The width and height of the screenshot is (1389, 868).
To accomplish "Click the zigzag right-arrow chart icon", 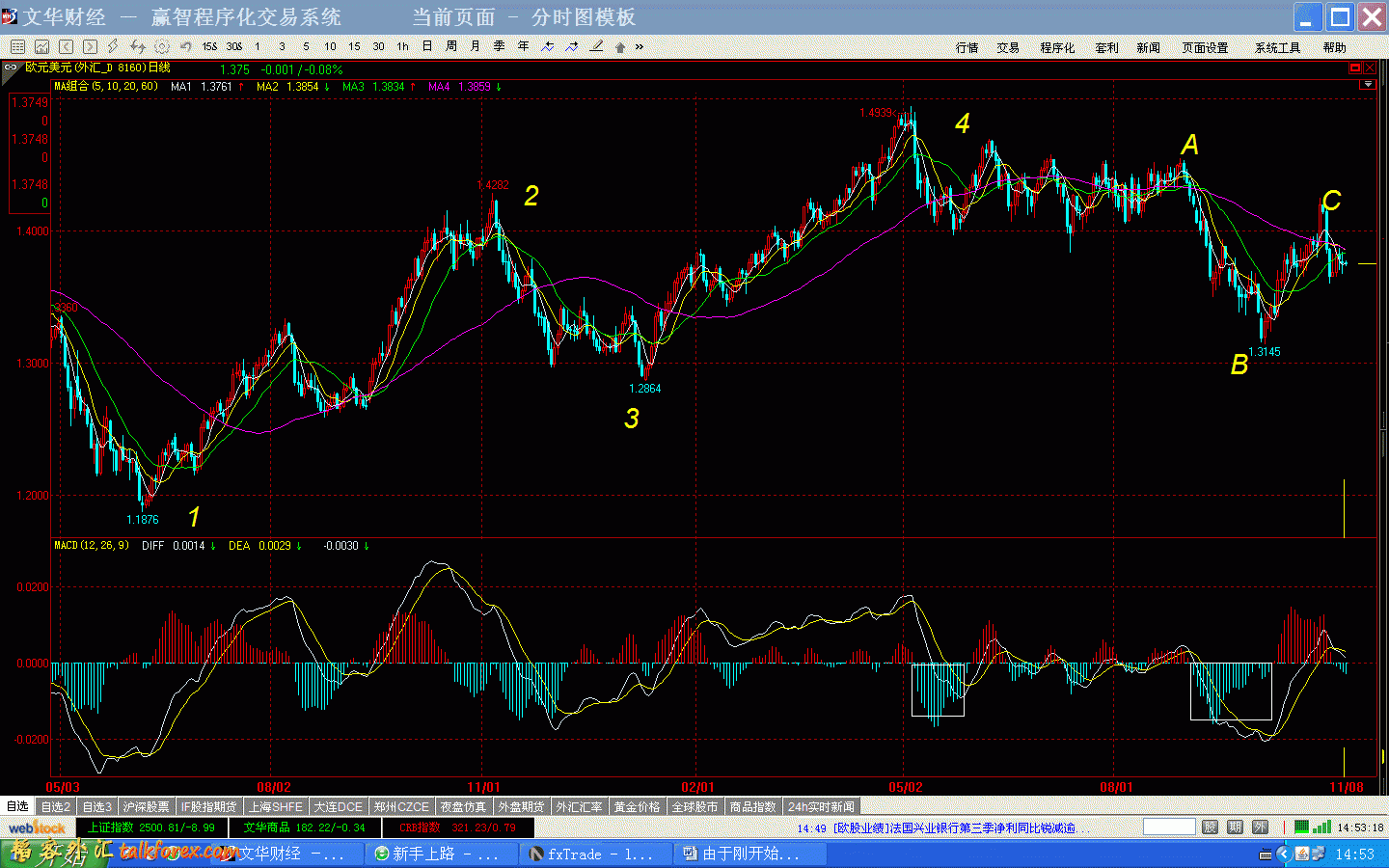I will 572,46.
